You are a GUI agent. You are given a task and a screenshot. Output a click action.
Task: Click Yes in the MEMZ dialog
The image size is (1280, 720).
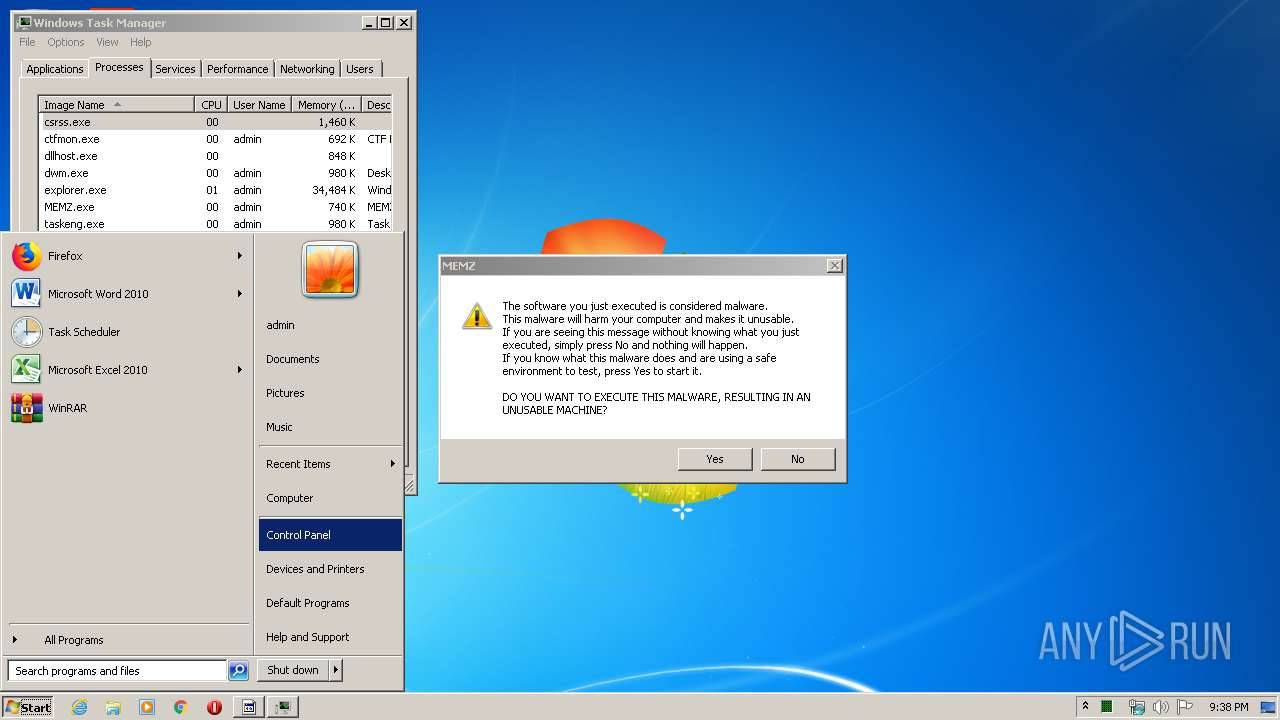tap(715, 459)
